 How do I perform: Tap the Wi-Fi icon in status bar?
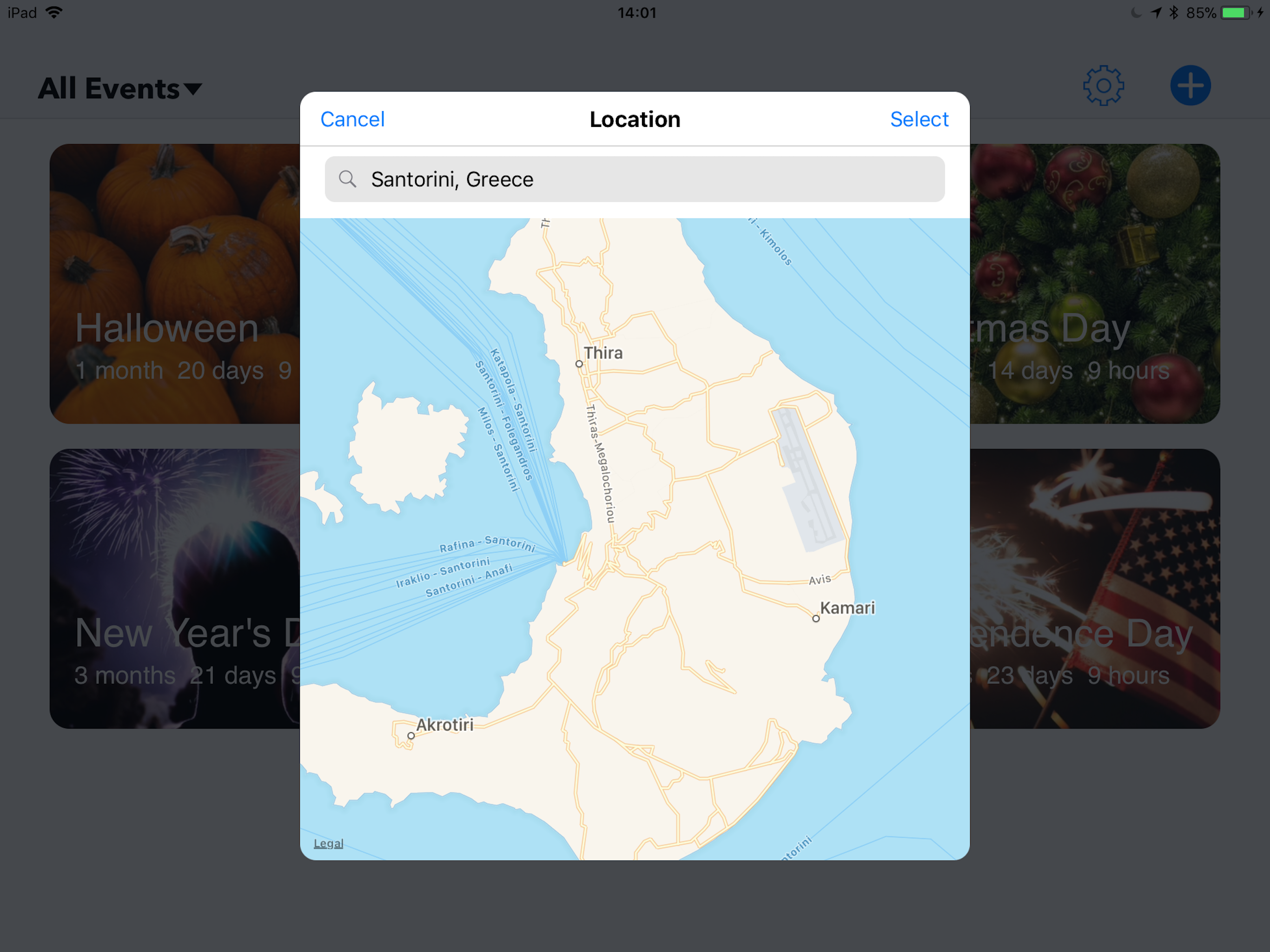coord(54,12)
